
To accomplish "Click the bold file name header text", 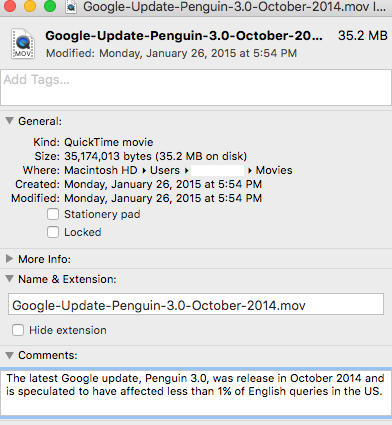I will point(184,36).
